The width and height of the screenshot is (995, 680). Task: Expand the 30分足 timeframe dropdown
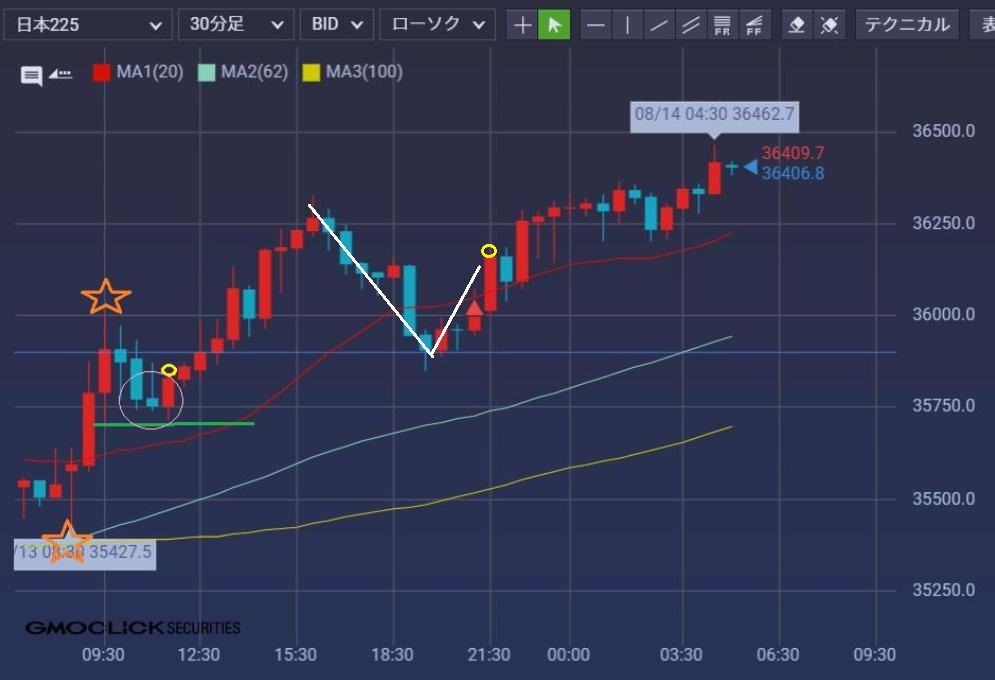tap(235, 25)
